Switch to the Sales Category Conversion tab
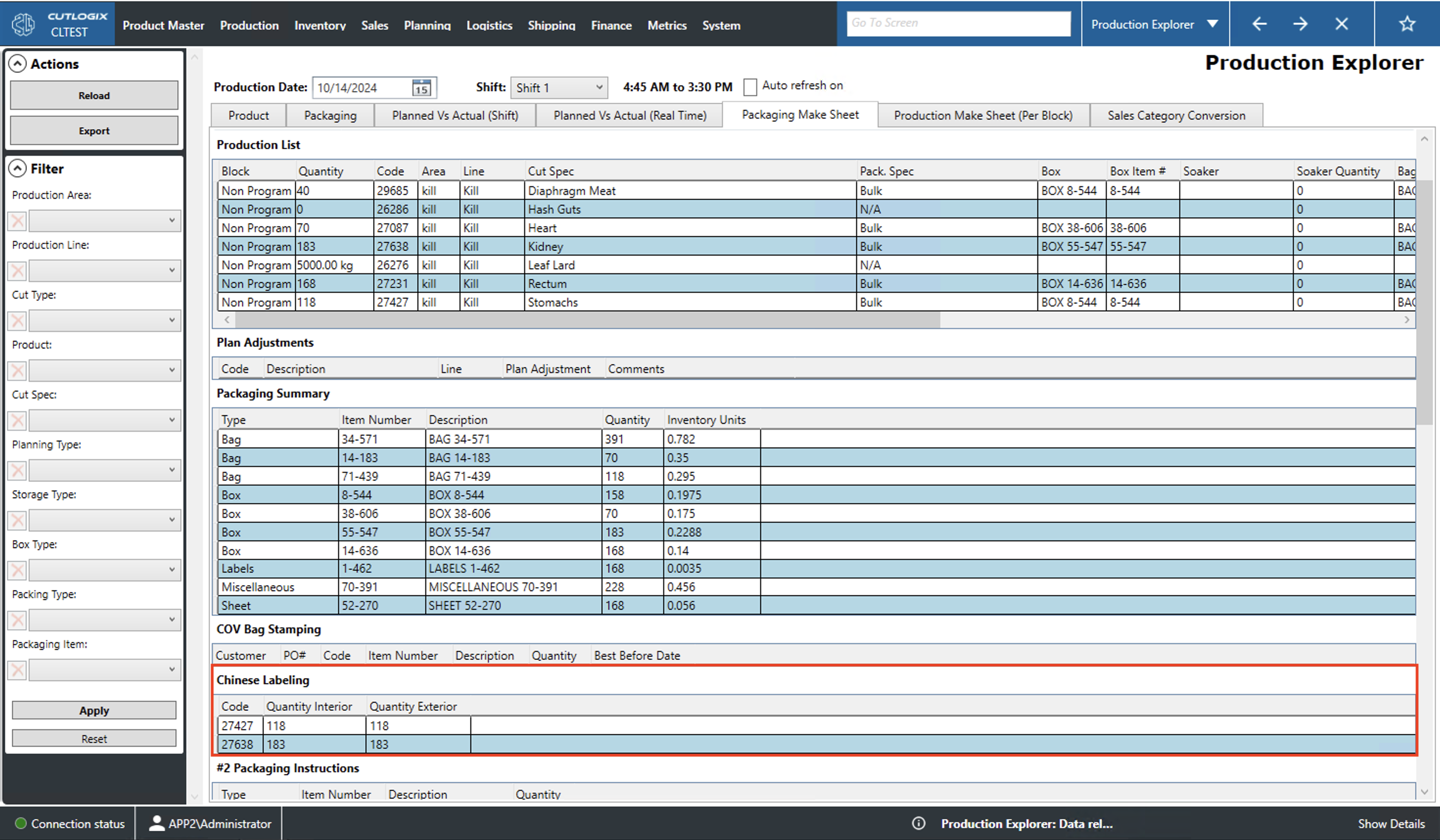Viewport: 1440px width, 840px height. (x=1176, y=115)
